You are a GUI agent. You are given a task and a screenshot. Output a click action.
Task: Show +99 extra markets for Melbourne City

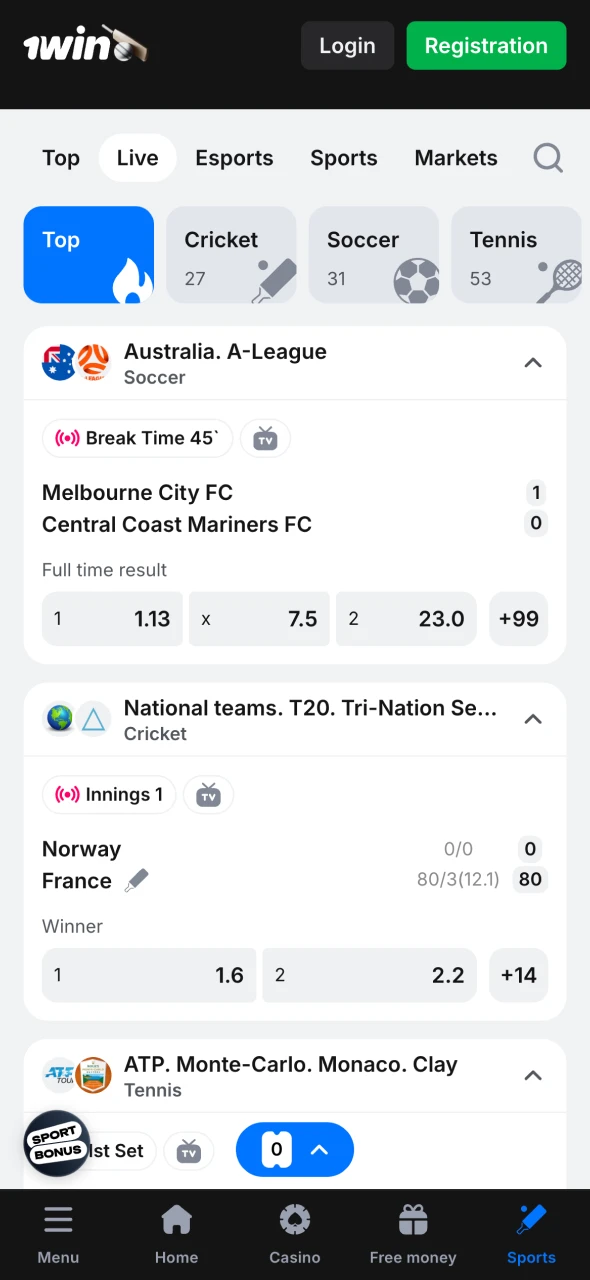pos(518,618)
